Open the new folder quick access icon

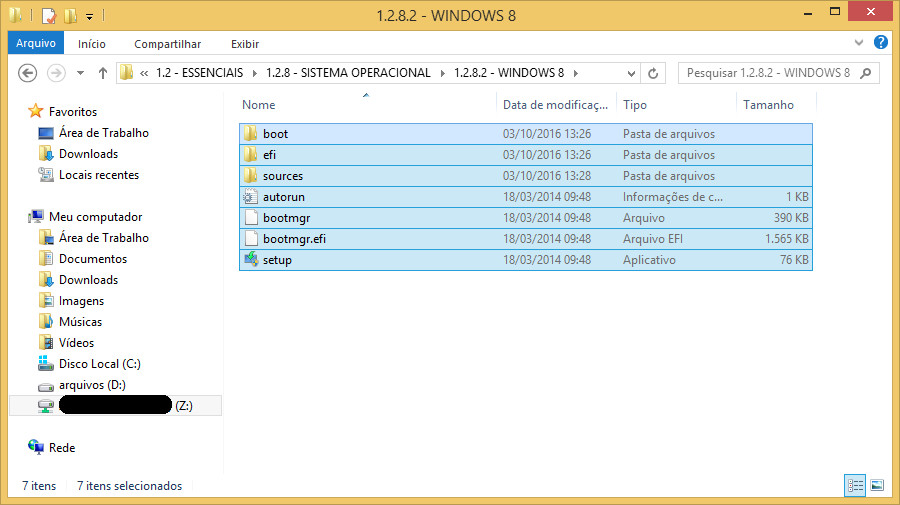71,15
